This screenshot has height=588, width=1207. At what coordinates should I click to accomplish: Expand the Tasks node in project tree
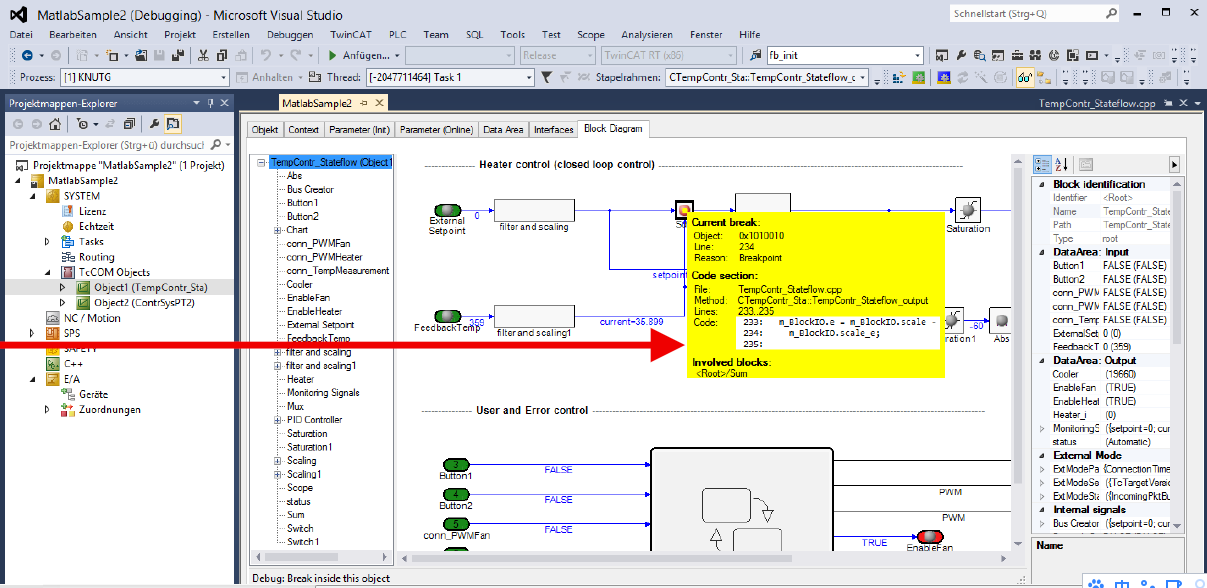coord(47,242)
